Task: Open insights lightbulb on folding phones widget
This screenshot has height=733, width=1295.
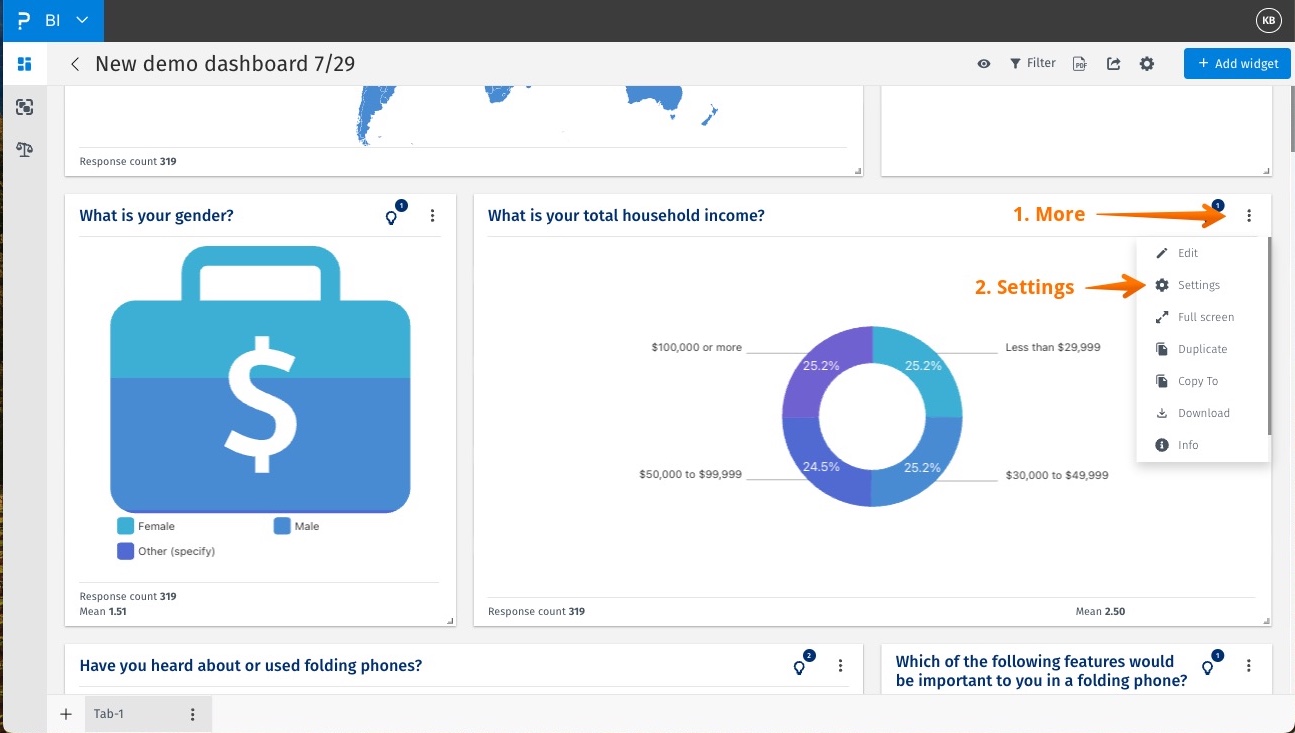Action: pyautogui.click(x=799, y=666)
